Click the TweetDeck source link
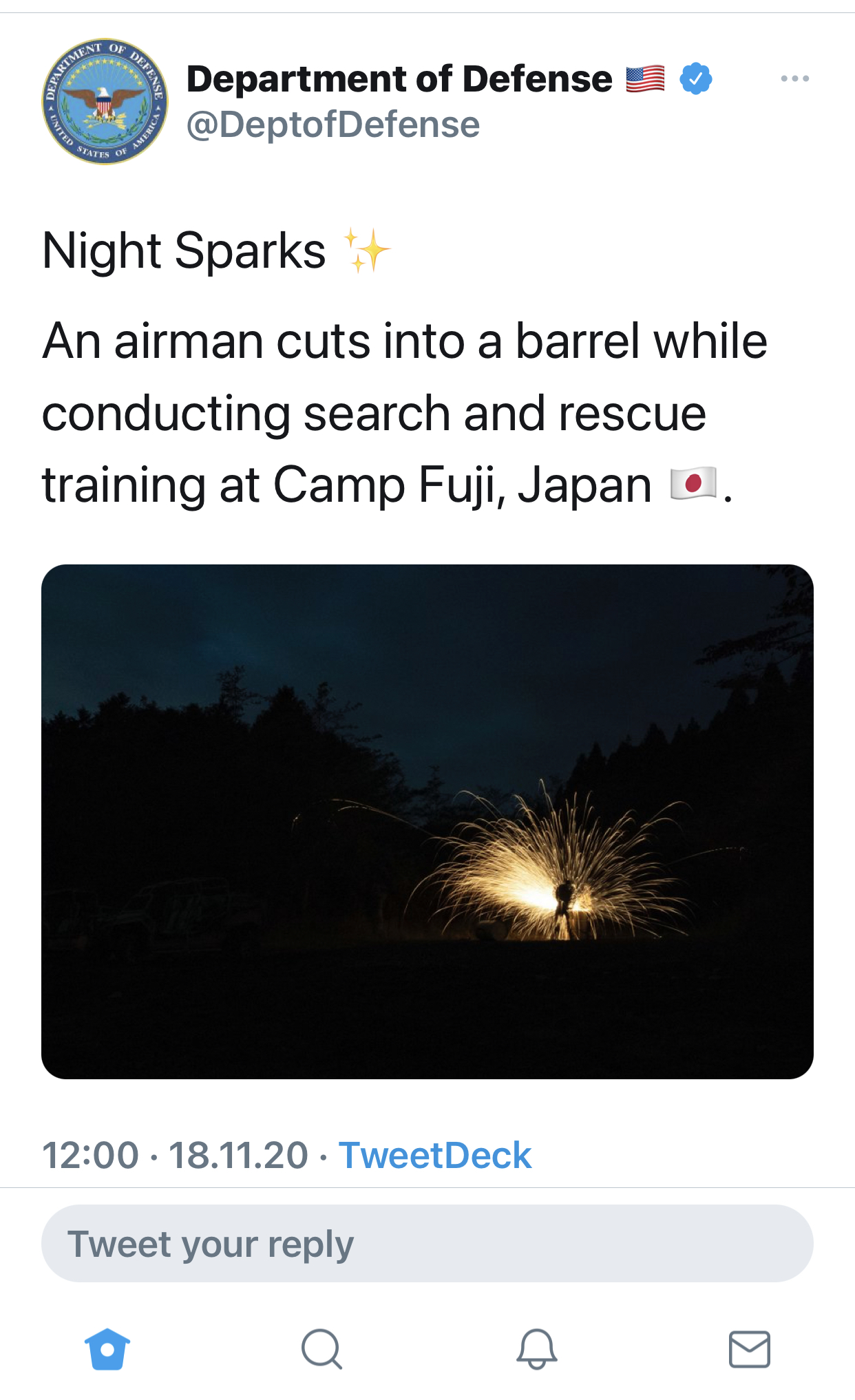The height and width of the screenshot is (1400, 855). [435, 1155]
